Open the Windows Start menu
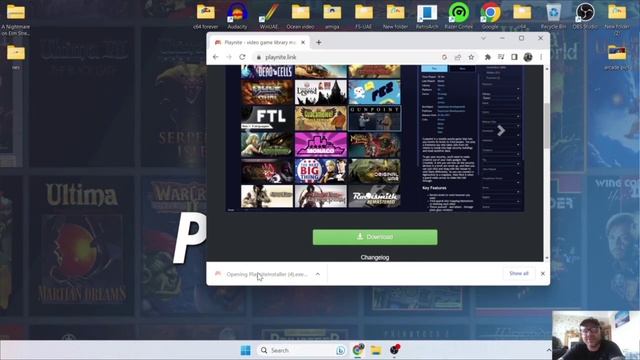 (246, 350)
